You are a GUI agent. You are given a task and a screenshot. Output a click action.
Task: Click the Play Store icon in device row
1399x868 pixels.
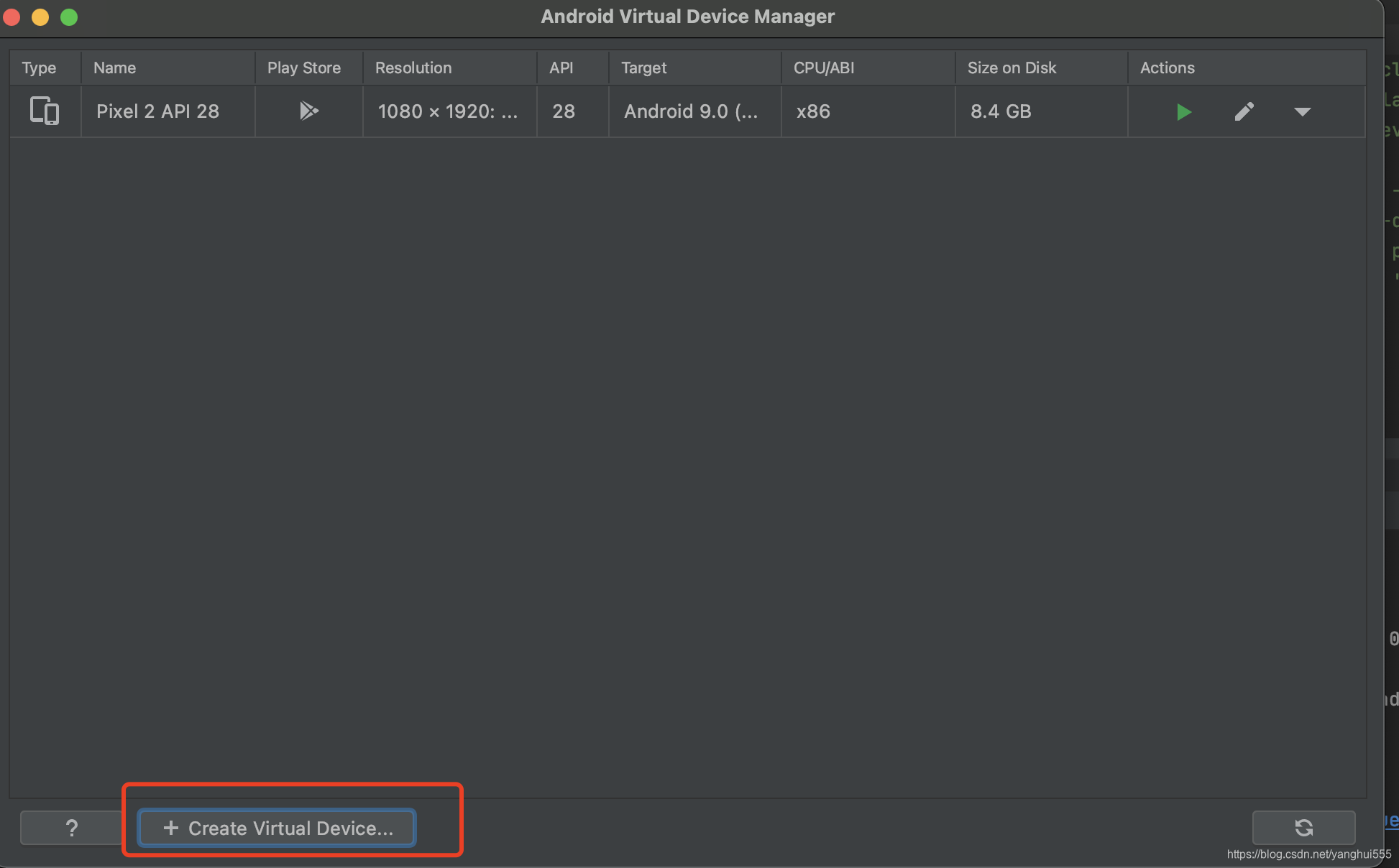pyautogui.click(x=308, y=111)
